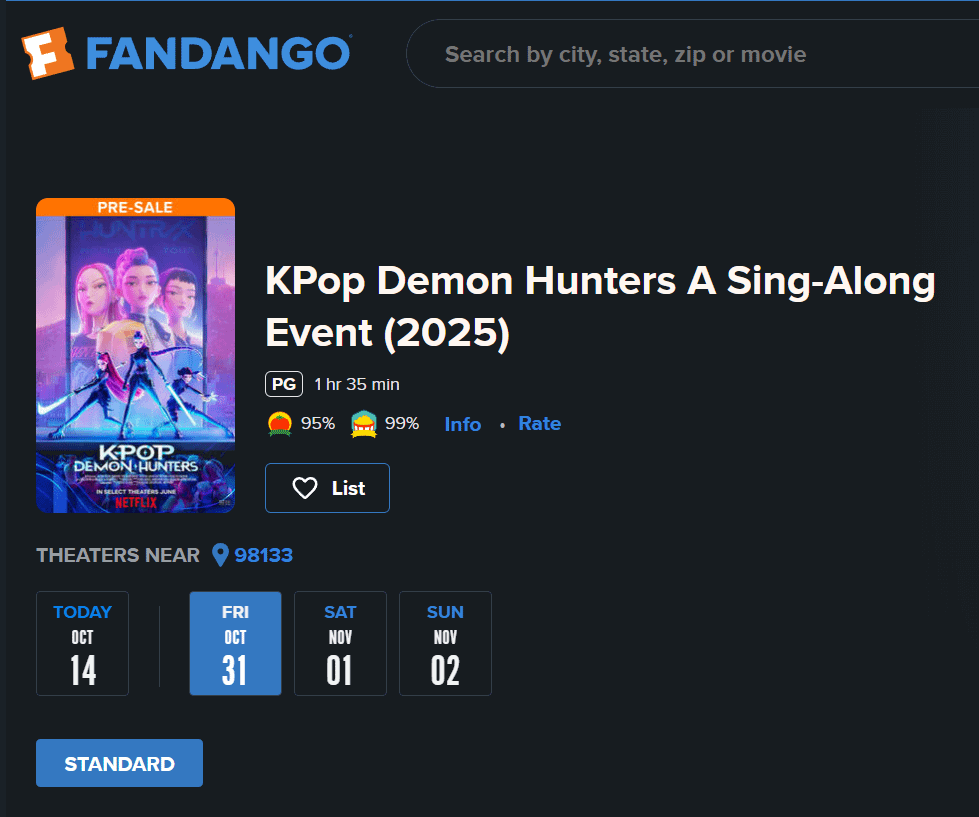This screenshot has width=979, height=817.
Task: Click the Rotten Tomatoes Tomatometer icon
Action: pos(279,424)
